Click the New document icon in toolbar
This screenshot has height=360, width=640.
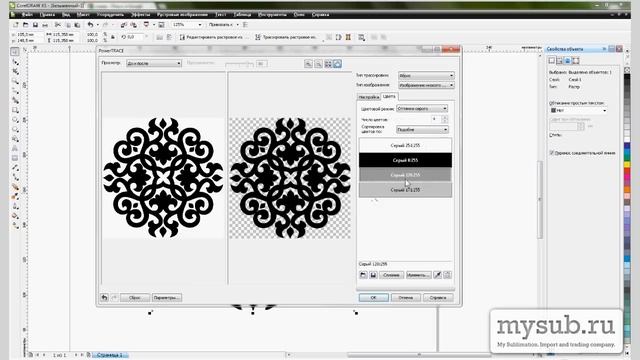click(x=16, y=25)
